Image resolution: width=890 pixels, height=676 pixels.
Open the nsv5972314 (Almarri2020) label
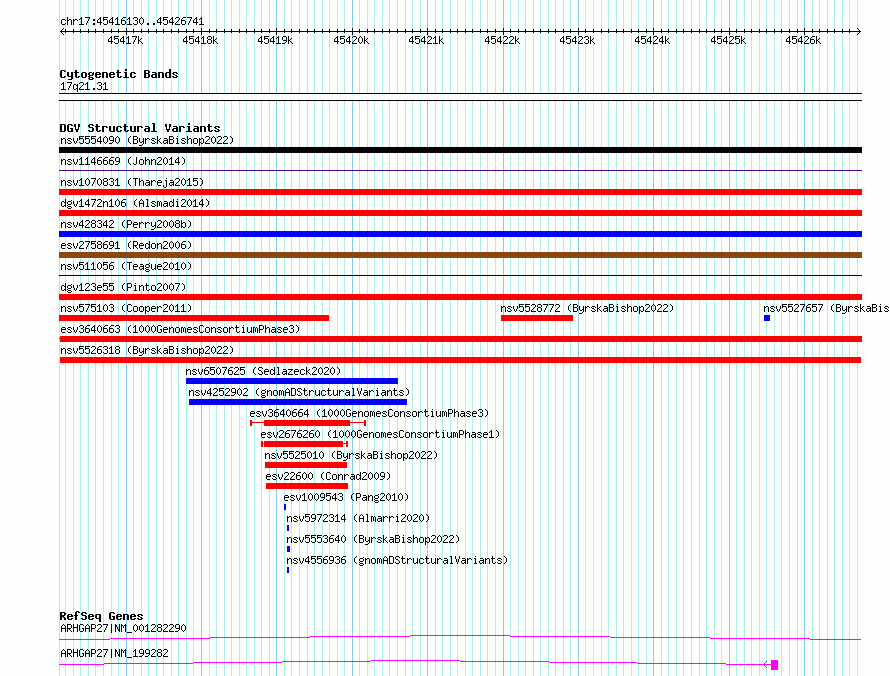pos(358,518)
